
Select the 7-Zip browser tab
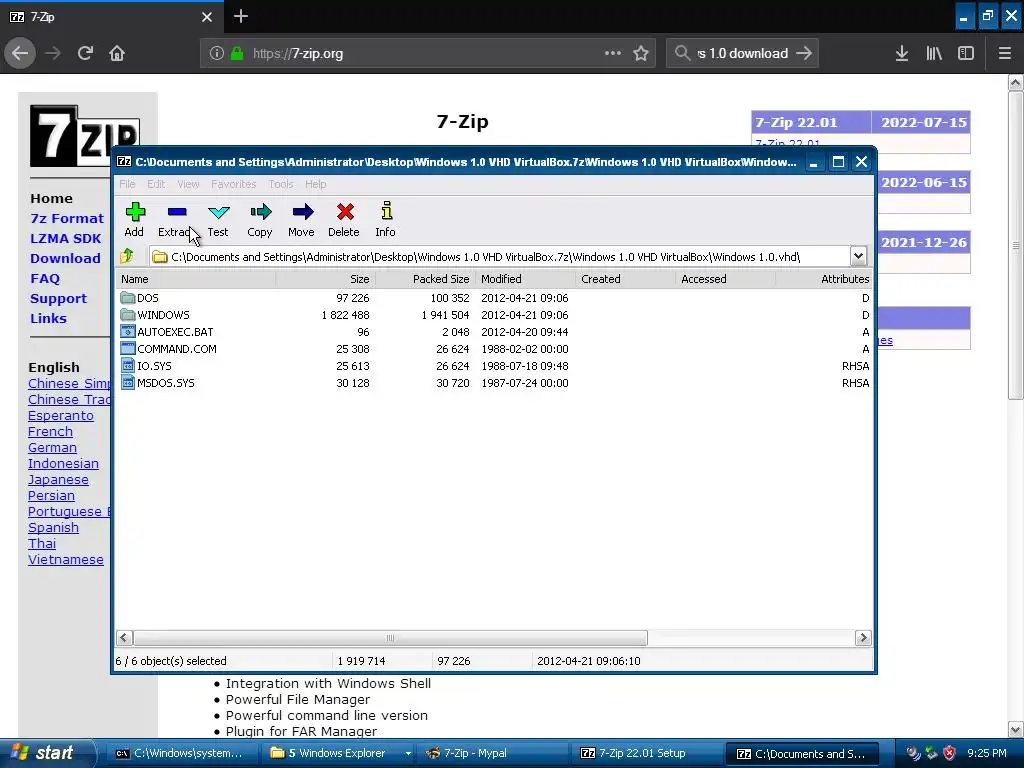click(x=111, y=16)
